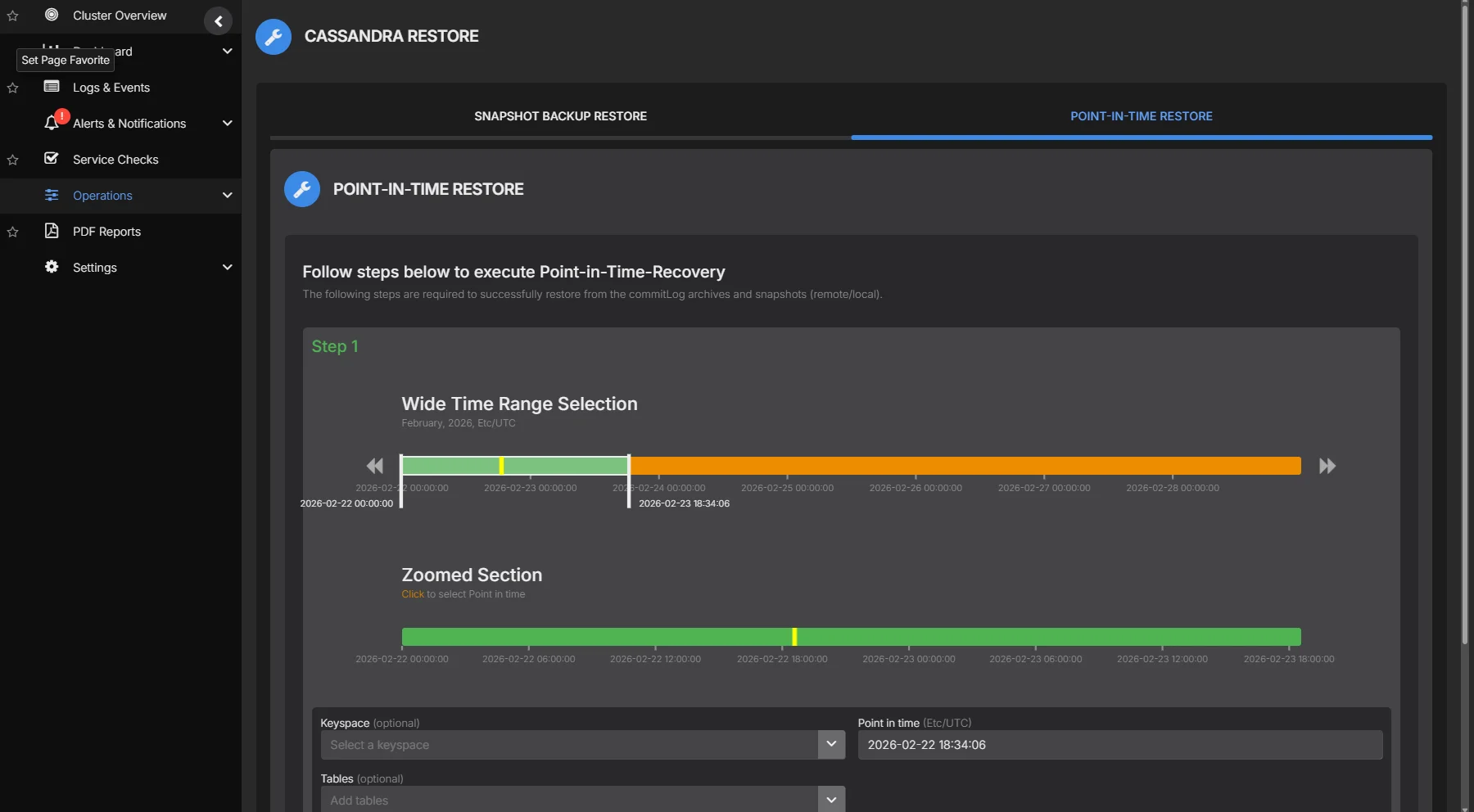Select the Point-in-Time Restore tab
Screen dimensions: 1474x812
[1141, 116]
